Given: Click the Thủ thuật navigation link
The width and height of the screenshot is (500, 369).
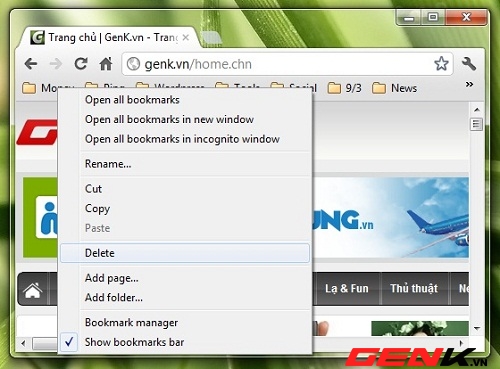Looking at the screenshot, I should click(414, 288).
